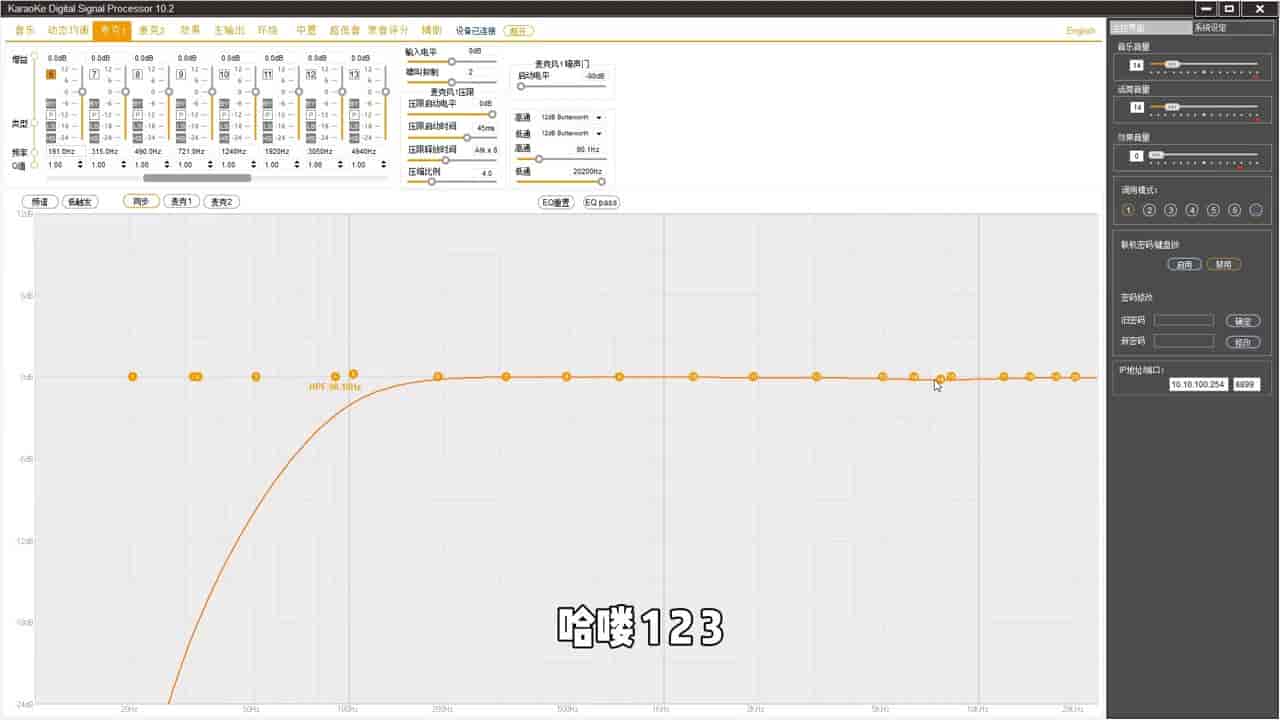1280x720 pixels.
Task: Select EQ band 13 number box
Action: [x=354, y=74]
